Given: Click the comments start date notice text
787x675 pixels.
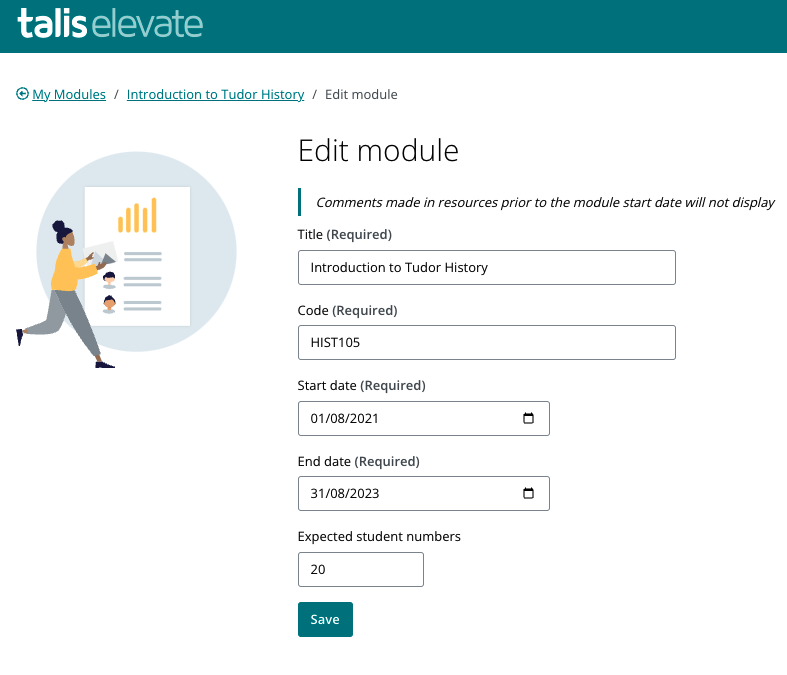Looking at the screenshot, I should [x=545, y=202].
